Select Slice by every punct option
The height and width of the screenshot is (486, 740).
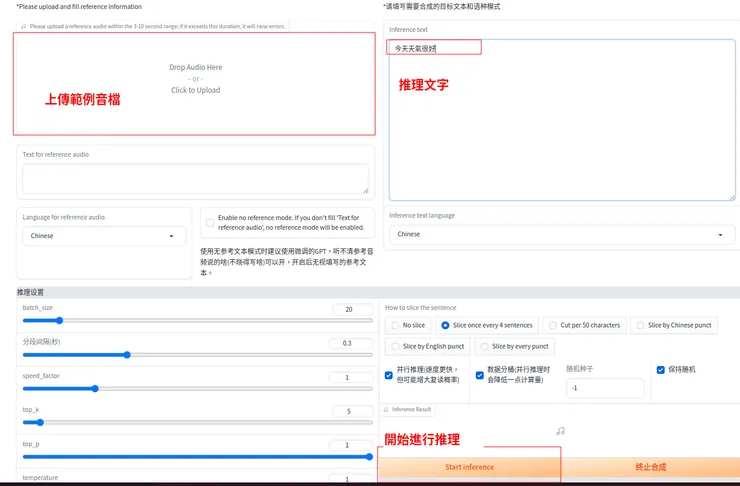[x=514, y=346]
